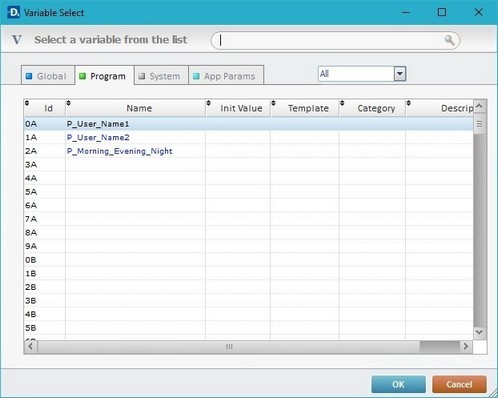Click the sort icon on Category column
This screenshot has height=398, width=498.
click(x=342, y=103)
